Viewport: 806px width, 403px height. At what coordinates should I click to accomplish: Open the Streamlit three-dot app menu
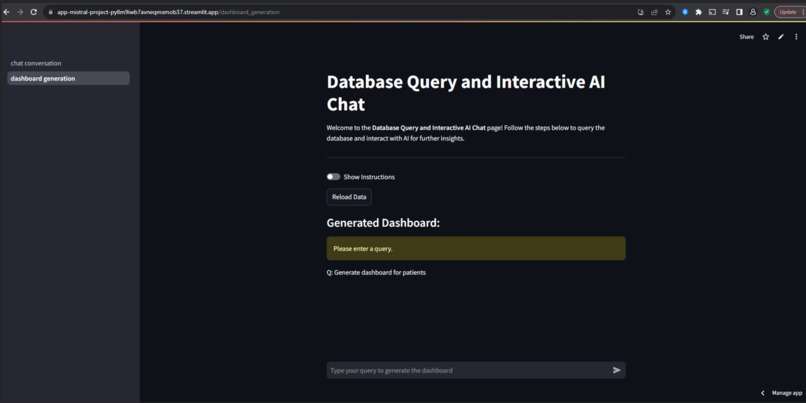point(796,37)
